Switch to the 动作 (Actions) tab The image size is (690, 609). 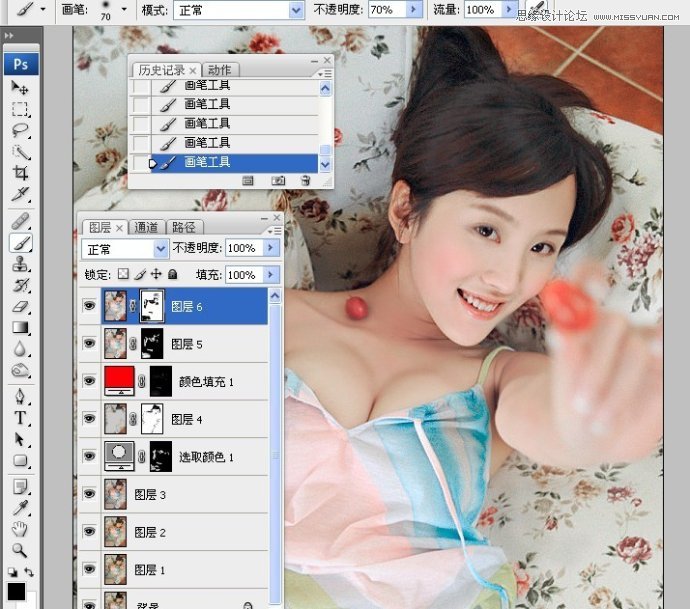(219, 70)
